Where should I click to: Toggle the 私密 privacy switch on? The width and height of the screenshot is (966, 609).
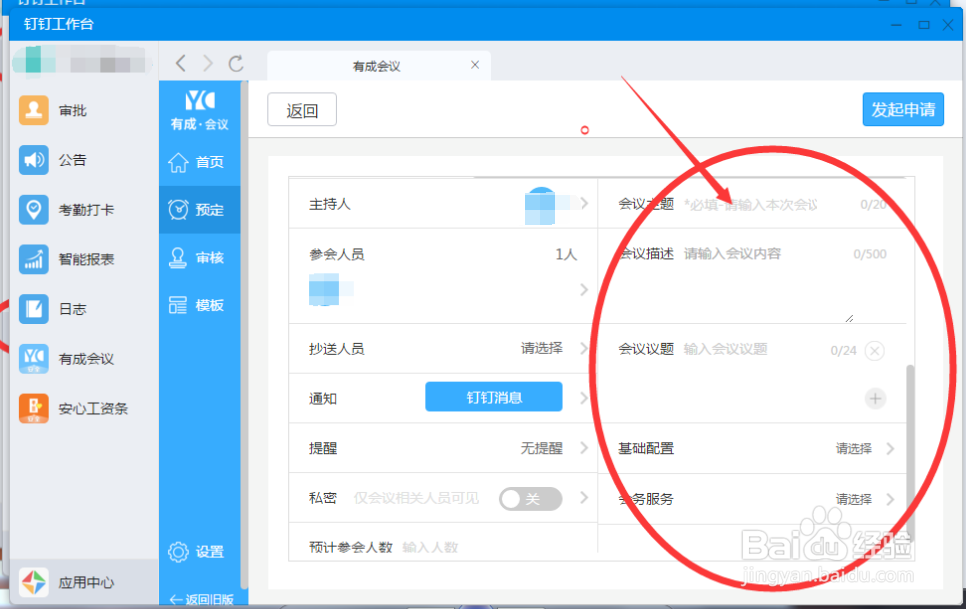[x=530, y=498]
